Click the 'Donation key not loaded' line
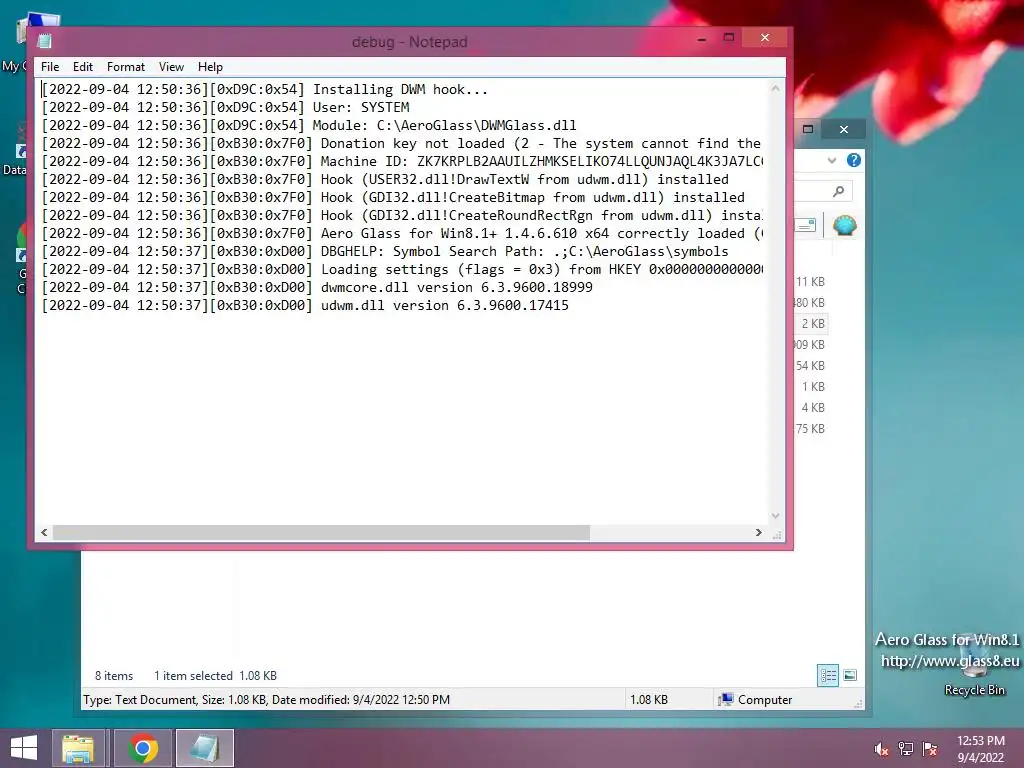1024x768 pixels. tap(402, 143)
